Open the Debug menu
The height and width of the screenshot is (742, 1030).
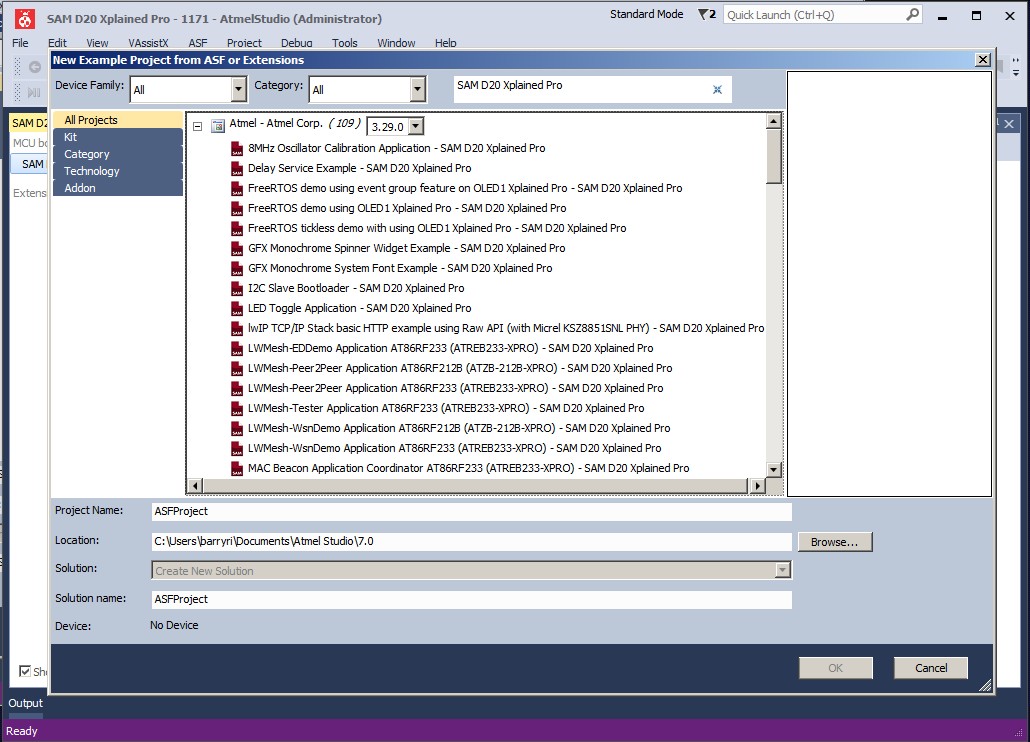click(297, 43)
